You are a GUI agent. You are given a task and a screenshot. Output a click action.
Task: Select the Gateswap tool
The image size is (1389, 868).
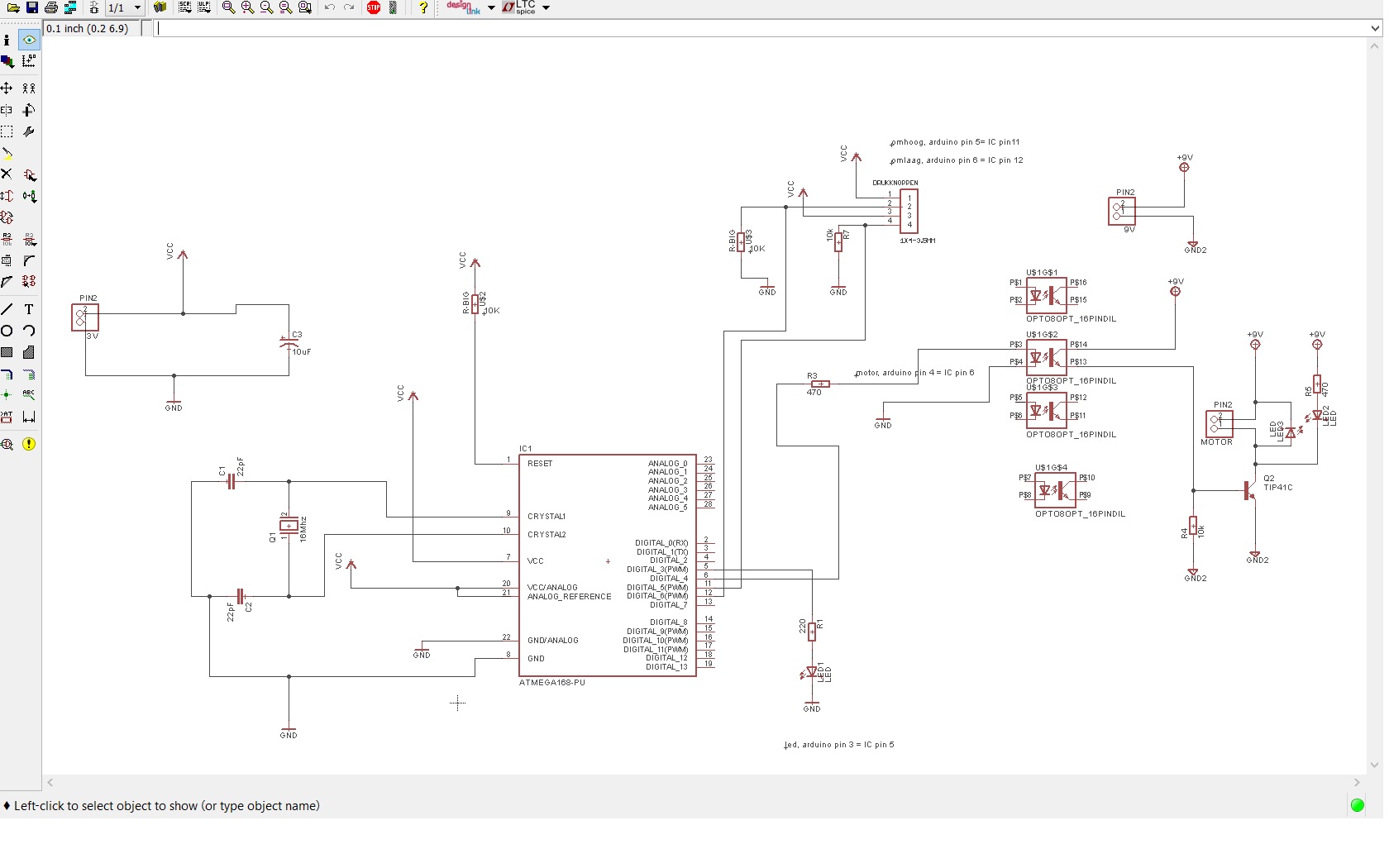(x=7, y=217)
